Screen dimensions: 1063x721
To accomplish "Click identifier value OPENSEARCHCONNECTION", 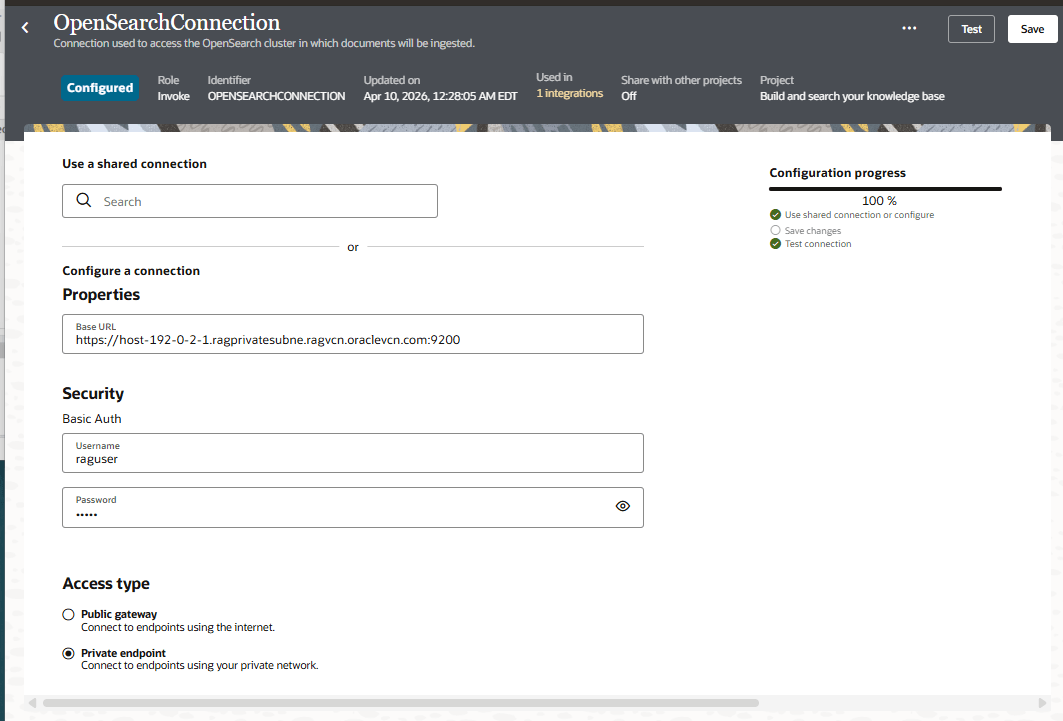I will tap(276, 96).
